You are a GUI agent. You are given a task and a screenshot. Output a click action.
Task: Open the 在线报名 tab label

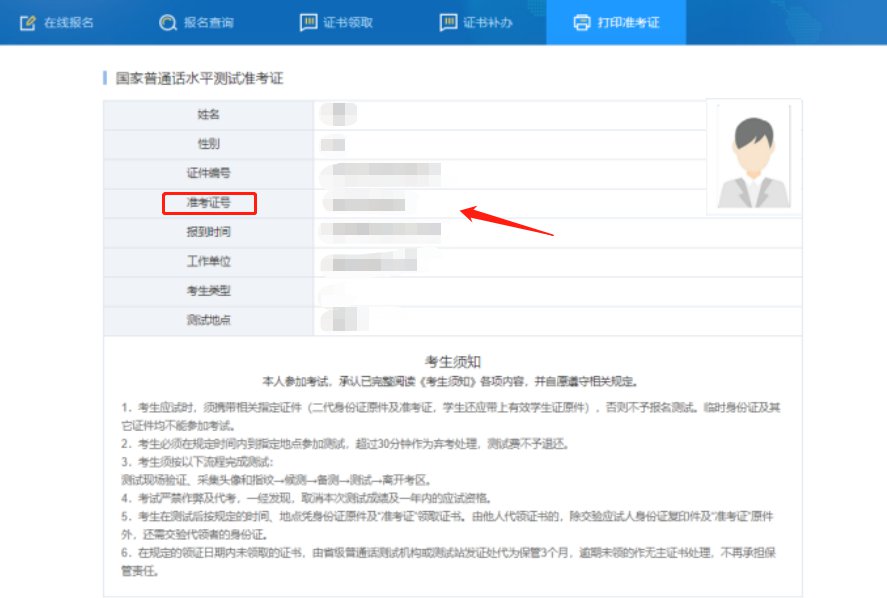pos(69,22)
